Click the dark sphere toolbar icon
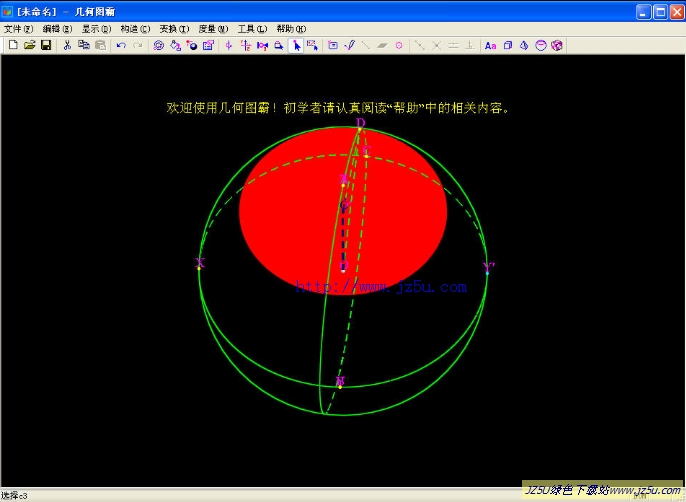The image size is (686, 502). 192,45
